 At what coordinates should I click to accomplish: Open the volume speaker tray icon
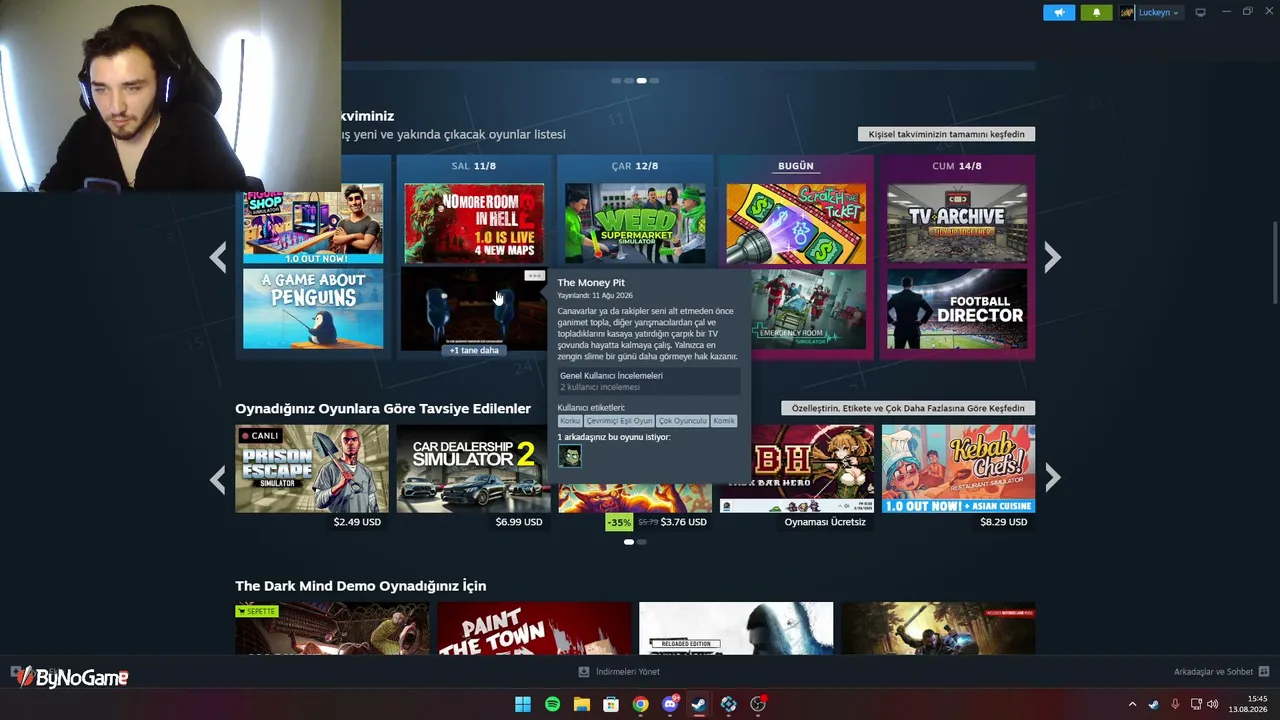(1213, 704)
